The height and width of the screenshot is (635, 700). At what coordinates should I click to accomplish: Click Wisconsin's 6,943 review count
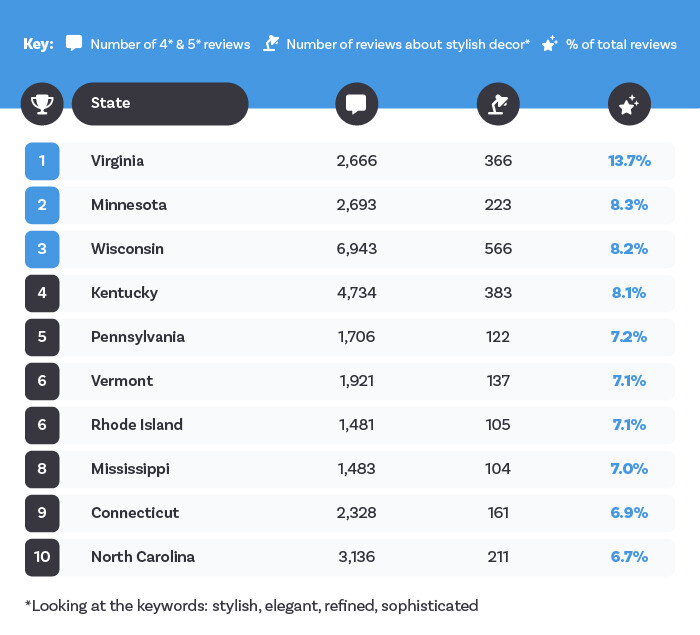point(357,249)
